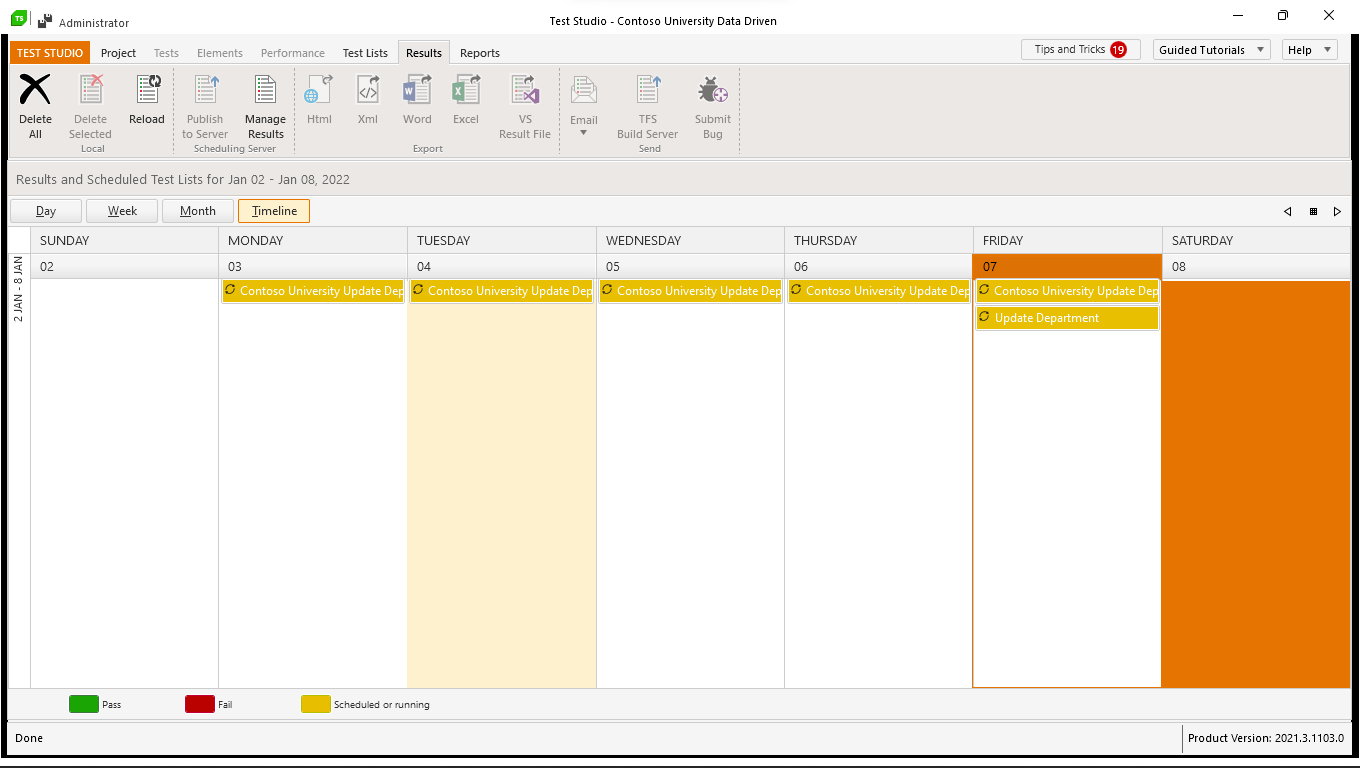Click the 2 JAN - 8 JAN week label
The image size is (1360, 768).
coord(19,290)
